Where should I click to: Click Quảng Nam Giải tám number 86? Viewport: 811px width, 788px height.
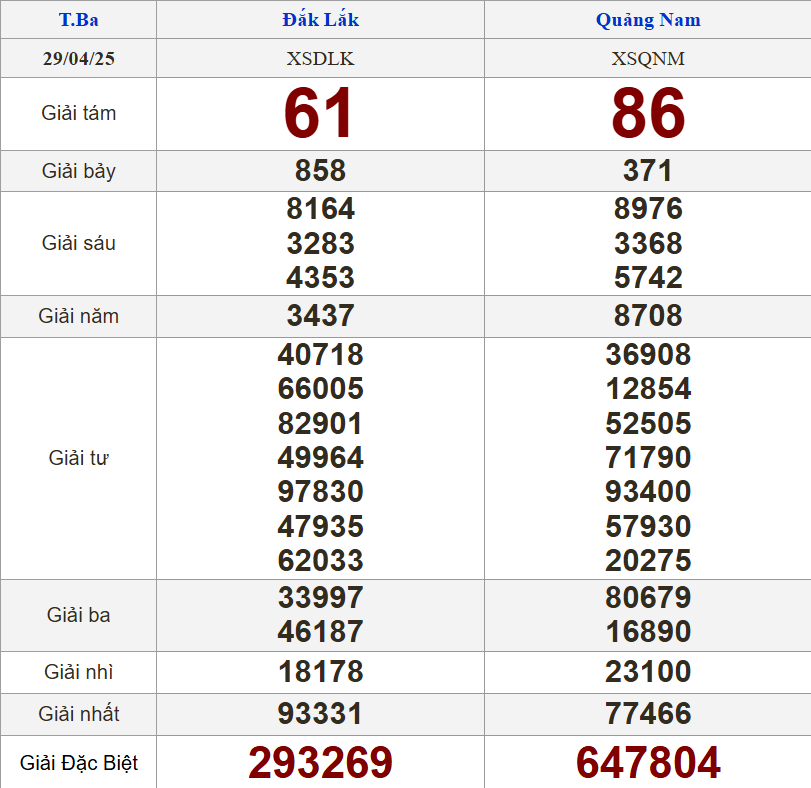click(648, 113)
